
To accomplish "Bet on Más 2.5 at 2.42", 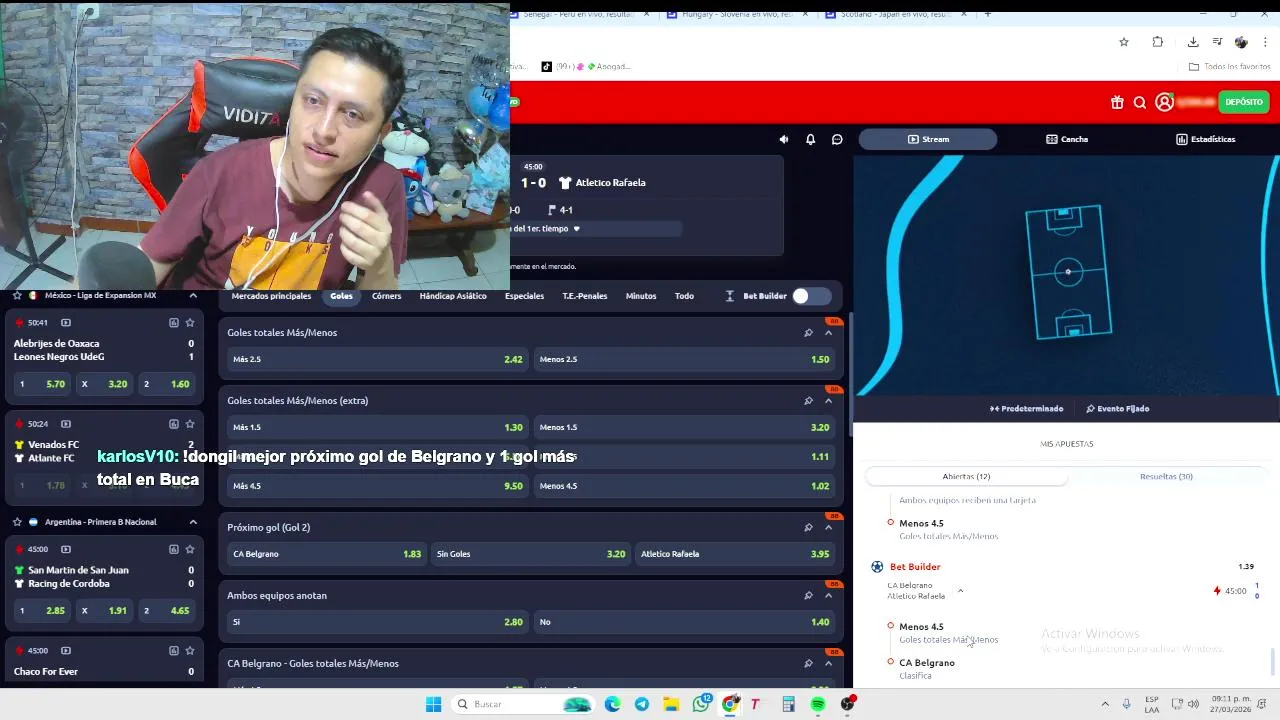I will coord(377,359).
